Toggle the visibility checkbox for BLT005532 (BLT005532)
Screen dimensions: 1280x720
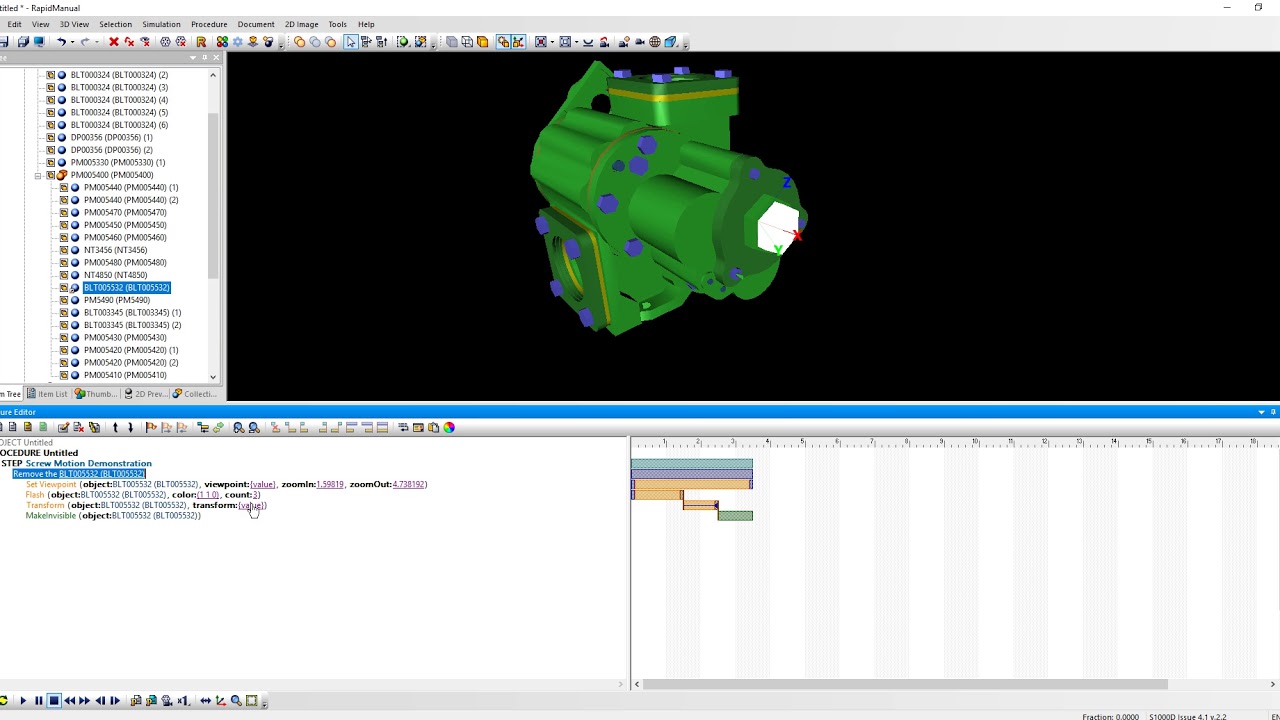(x=64, y=288)
